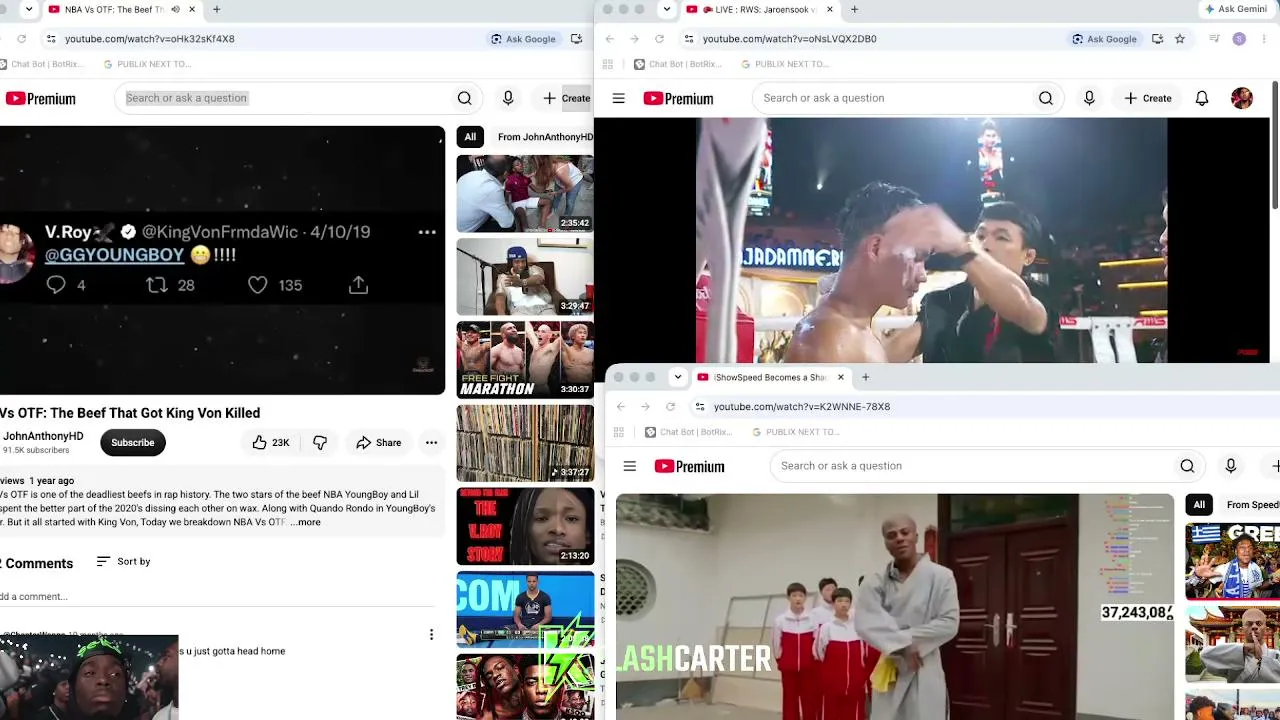Open the options menu for the head home comment

click(x=431, y=635)
